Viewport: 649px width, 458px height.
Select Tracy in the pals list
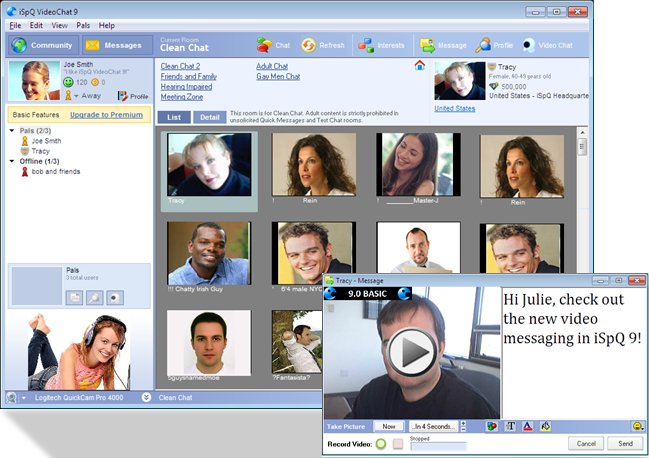click(x=35, y=151)
